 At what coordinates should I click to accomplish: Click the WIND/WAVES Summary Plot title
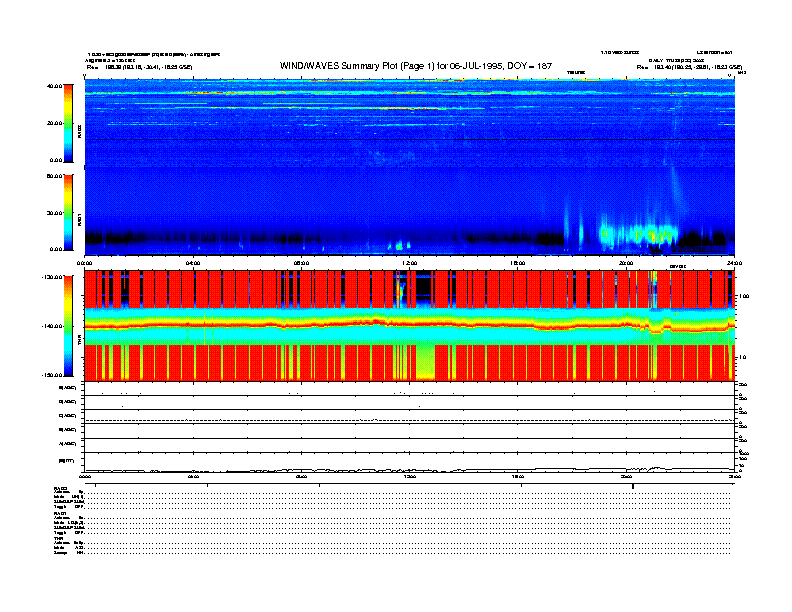[x=416, y=66]
